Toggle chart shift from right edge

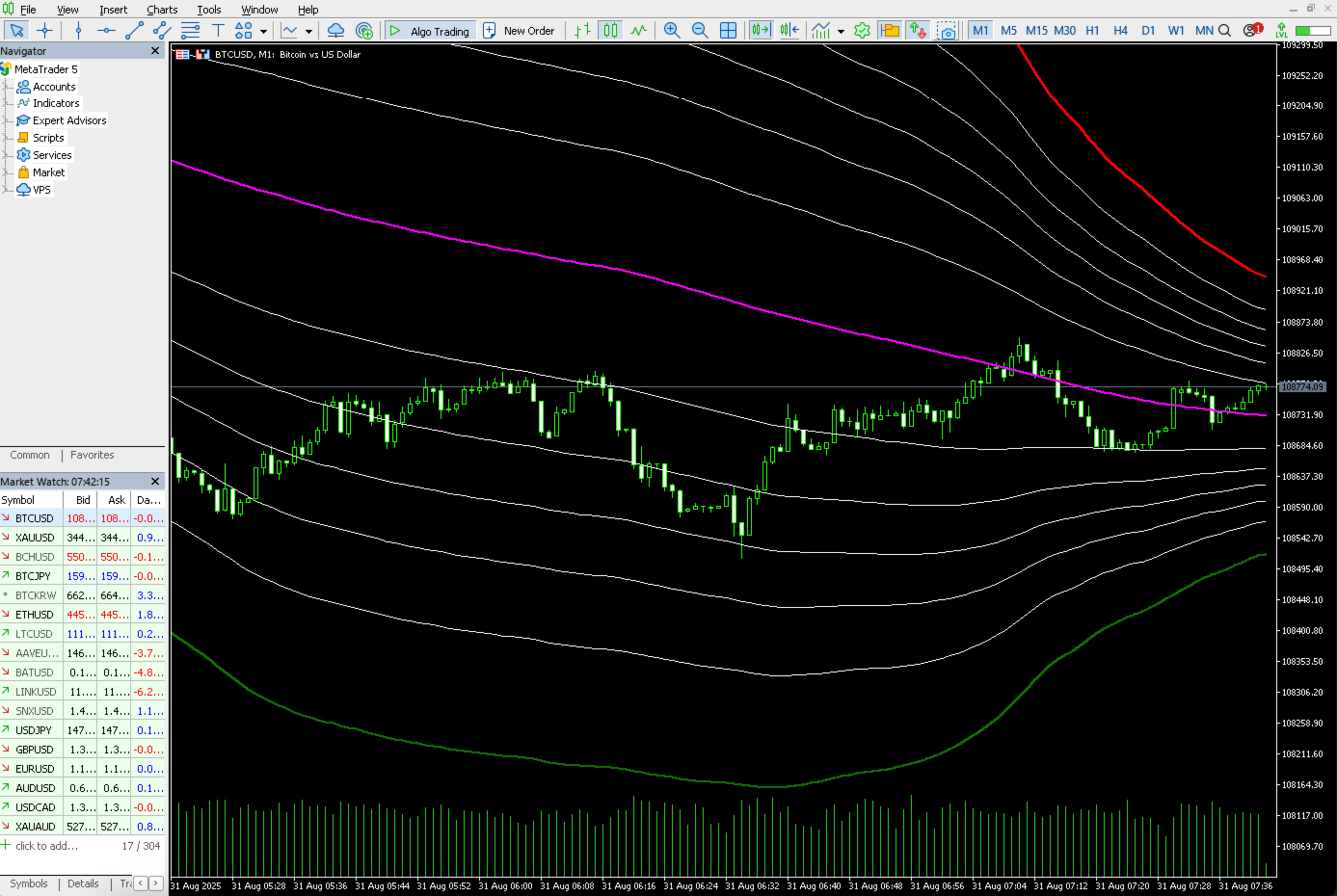tap(789, 31)
